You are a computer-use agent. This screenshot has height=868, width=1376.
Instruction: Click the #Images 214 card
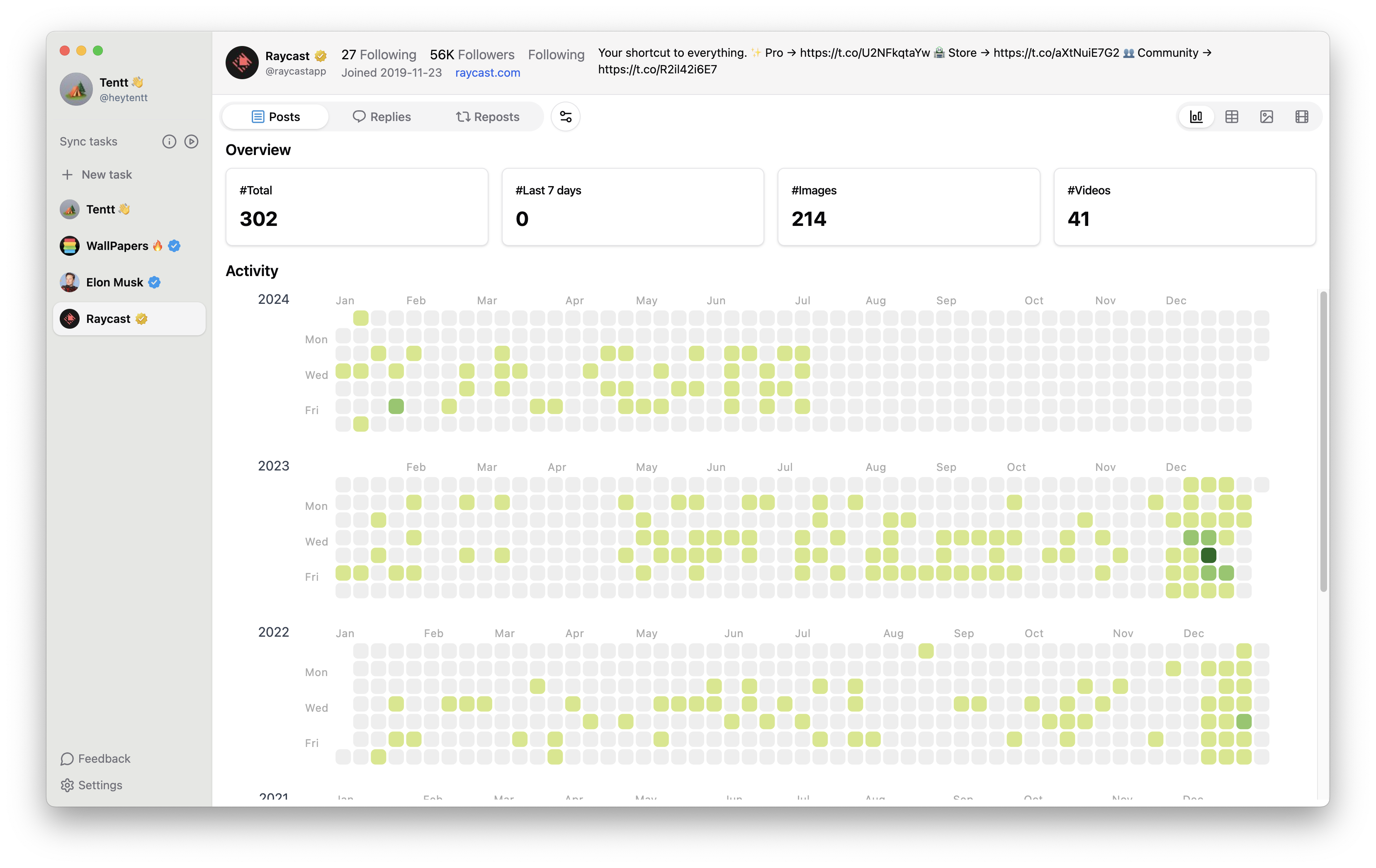click(x=909, y=207)
